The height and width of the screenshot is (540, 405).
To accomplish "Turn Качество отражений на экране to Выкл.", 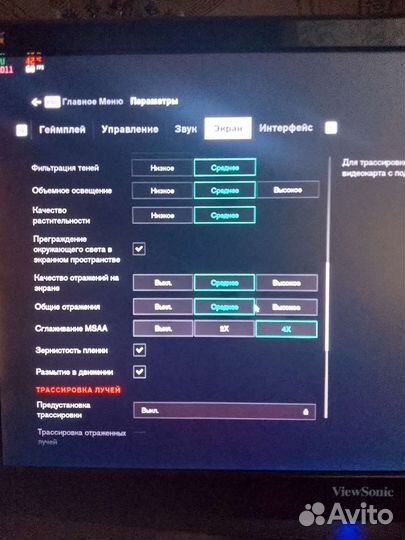I will (x=163, y=283).
